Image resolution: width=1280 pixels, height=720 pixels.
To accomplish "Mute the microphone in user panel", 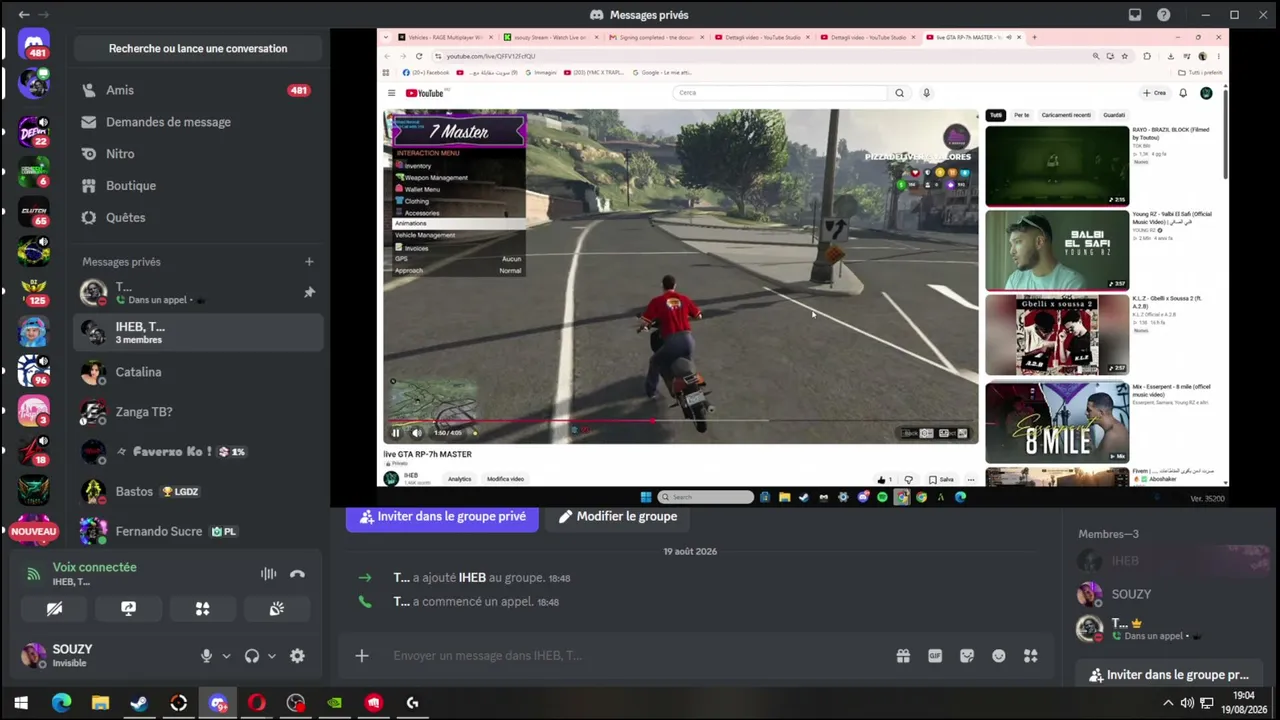I will 206,656.
